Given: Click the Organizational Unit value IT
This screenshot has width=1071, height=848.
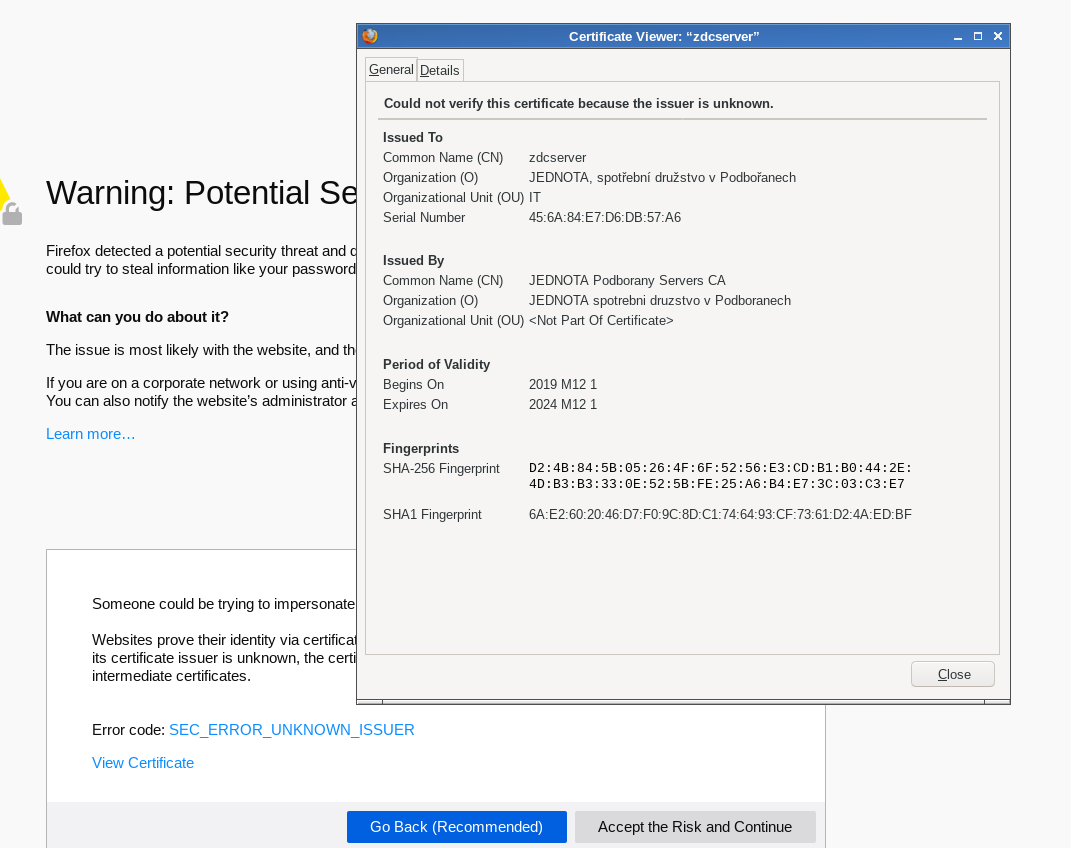Looking at the screenshot, I should pos(535,197).
